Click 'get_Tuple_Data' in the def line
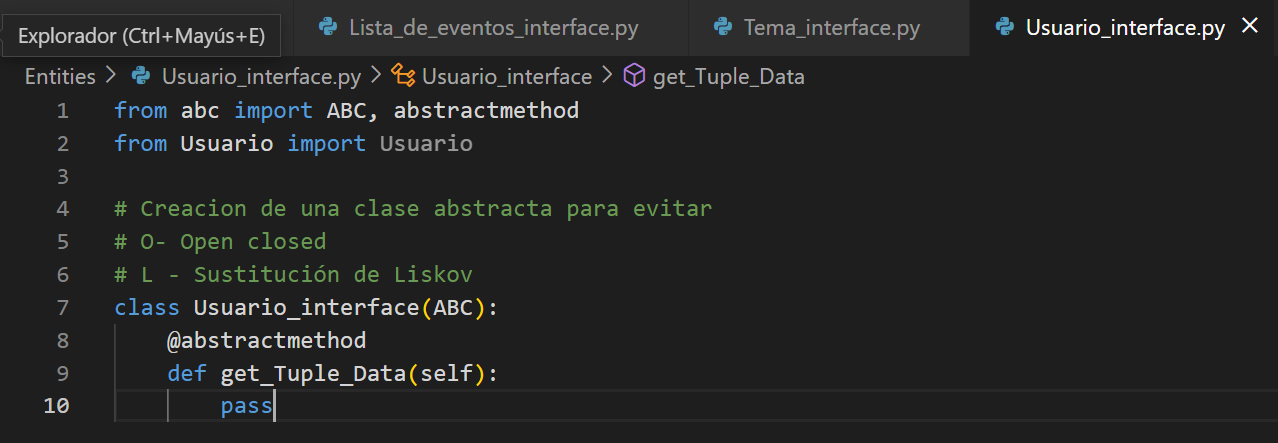1278x443 pixels. [313, 373]
